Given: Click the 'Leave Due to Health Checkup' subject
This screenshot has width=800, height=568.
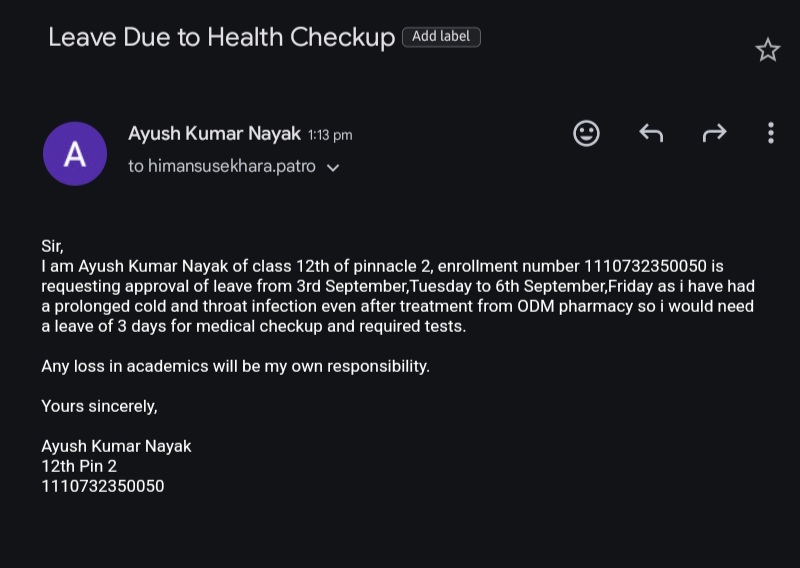Looking at the screenshot, I should pyautogui.click(x=221, y=38).
